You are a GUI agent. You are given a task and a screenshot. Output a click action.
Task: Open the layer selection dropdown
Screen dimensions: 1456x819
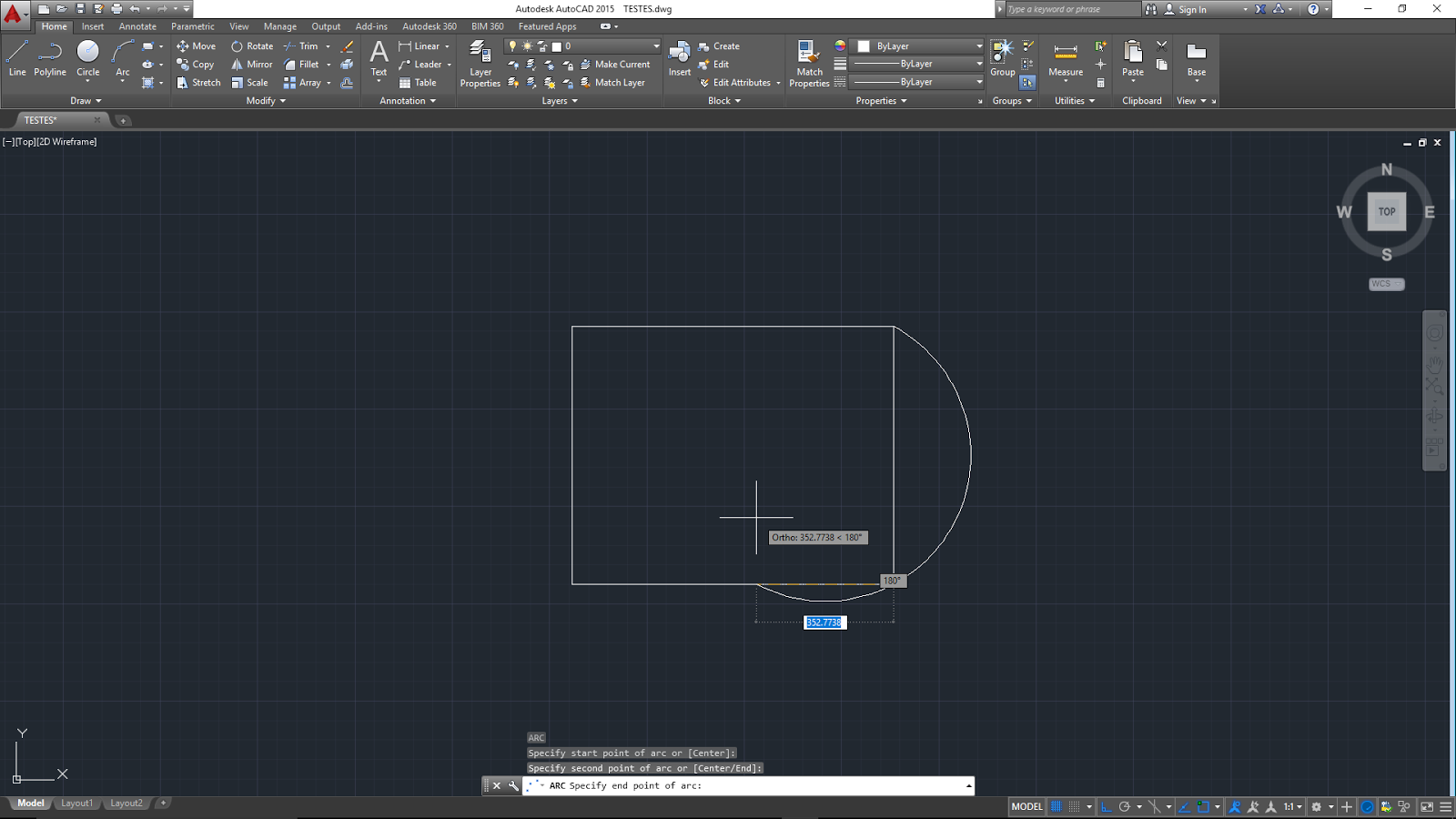655,45
